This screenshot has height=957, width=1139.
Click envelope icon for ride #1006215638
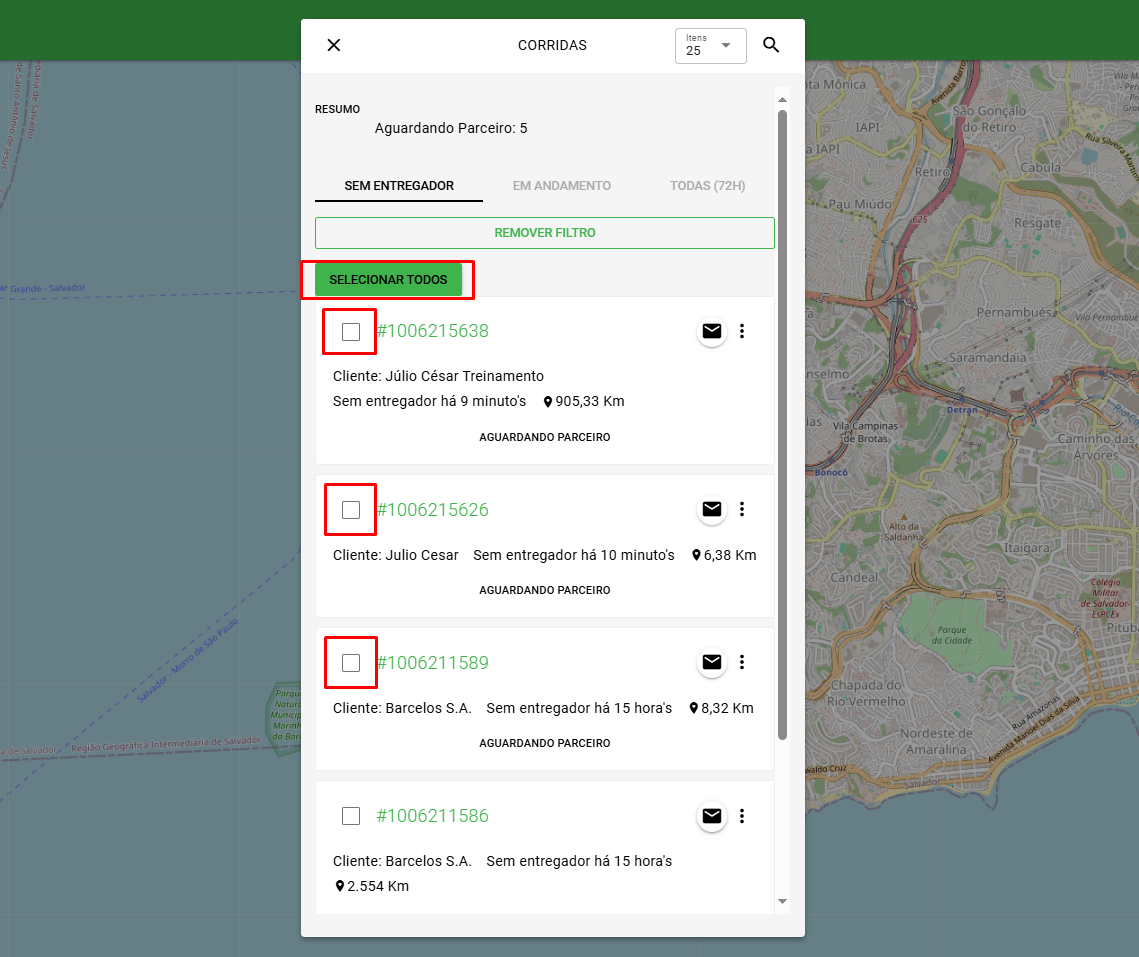pyautogui.click(x=712, y=331)
